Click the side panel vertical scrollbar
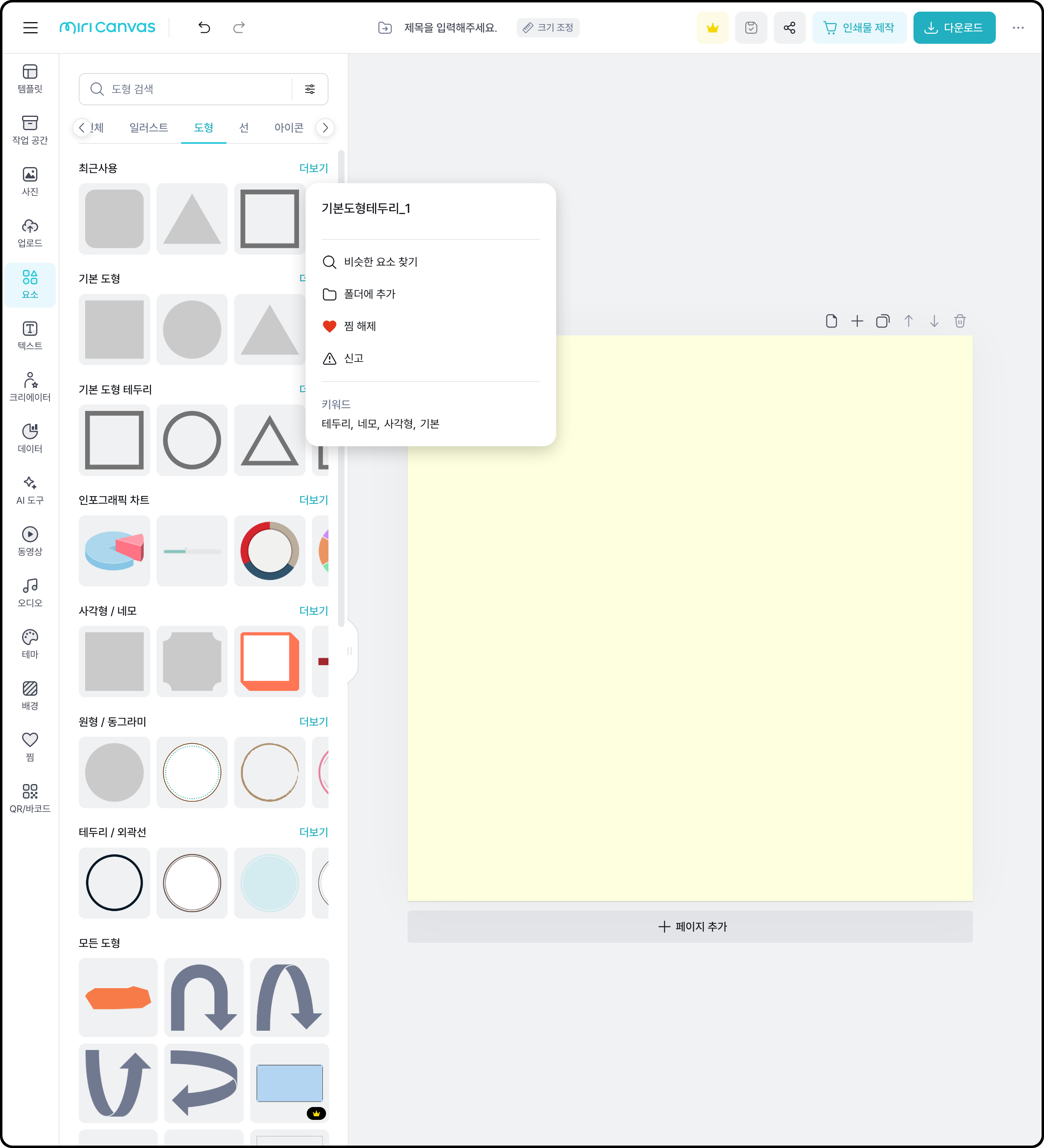 click(341, 388)
